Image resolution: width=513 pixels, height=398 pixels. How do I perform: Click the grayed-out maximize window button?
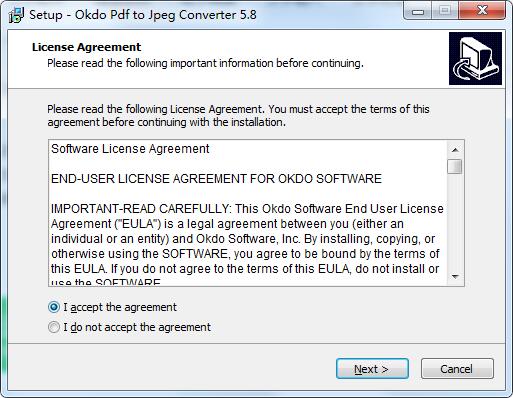[x=445, y=11]
